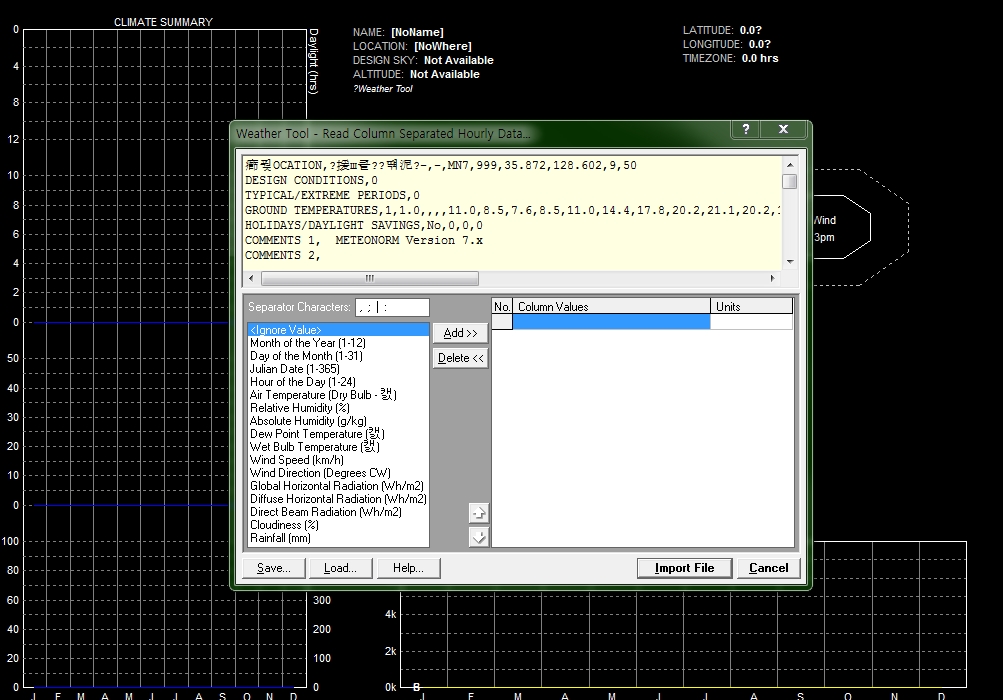The image size is (1003, 700).
Task: Click the title bar question mark help icon
Action: (x=744, y=130)
